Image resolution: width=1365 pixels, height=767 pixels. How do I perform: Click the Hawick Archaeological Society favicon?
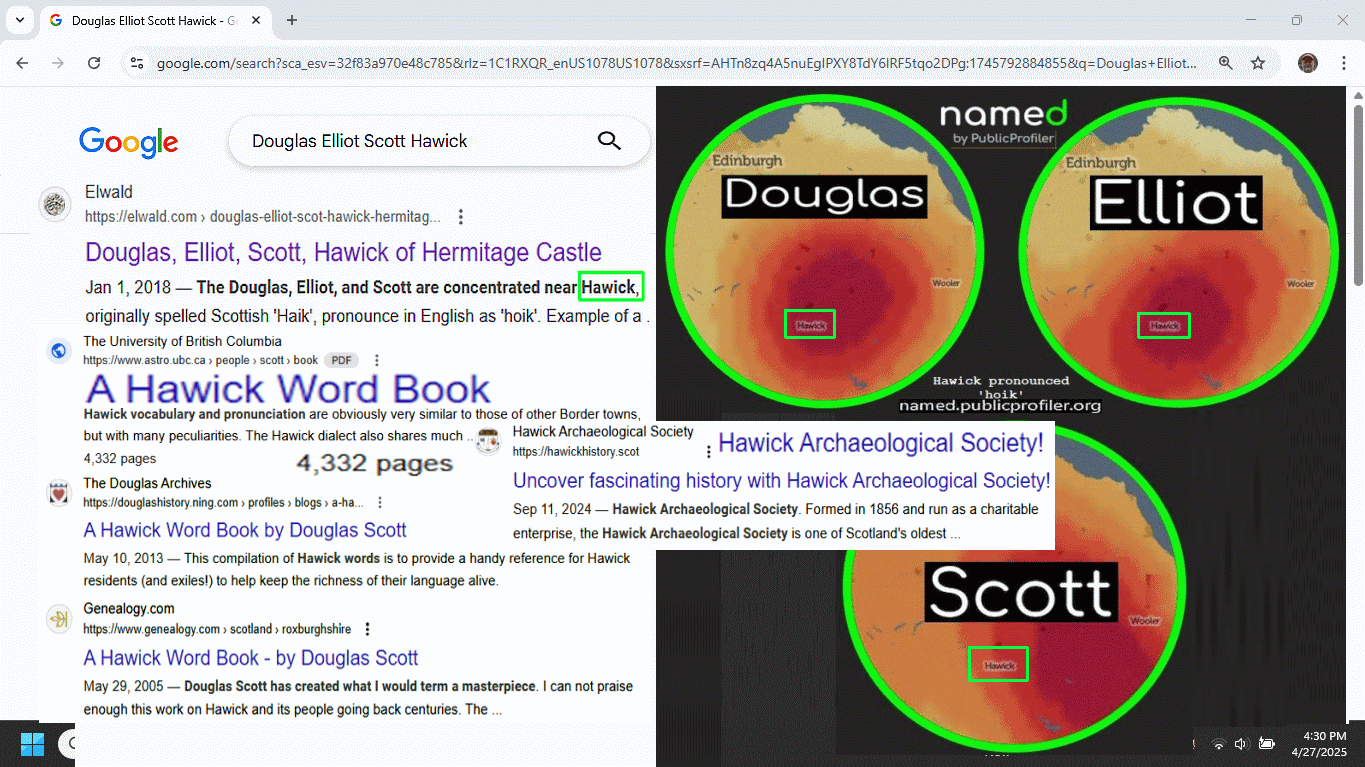tap(488, 441)
